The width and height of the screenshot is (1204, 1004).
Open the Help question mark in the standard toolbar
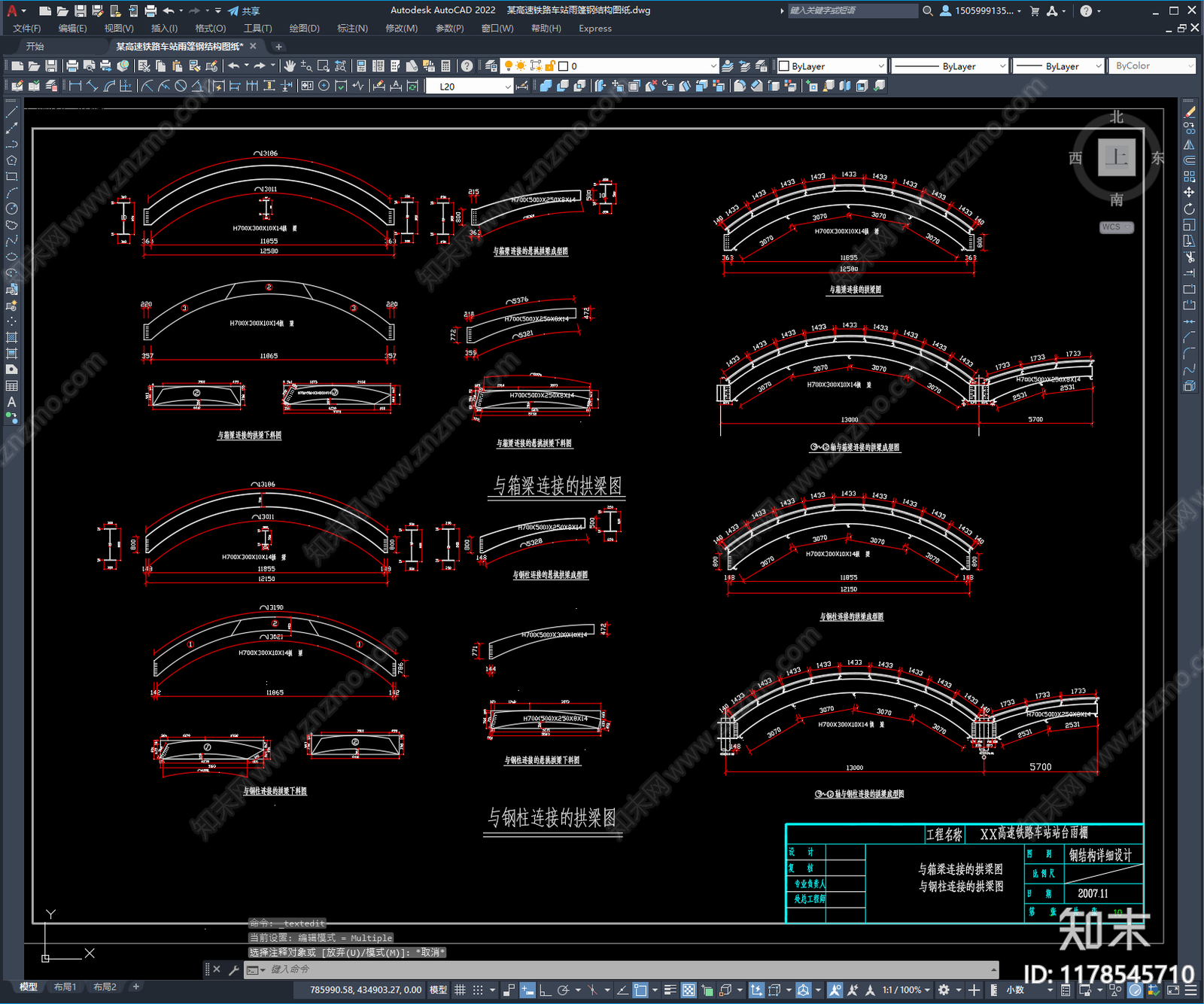click(467, 66)
